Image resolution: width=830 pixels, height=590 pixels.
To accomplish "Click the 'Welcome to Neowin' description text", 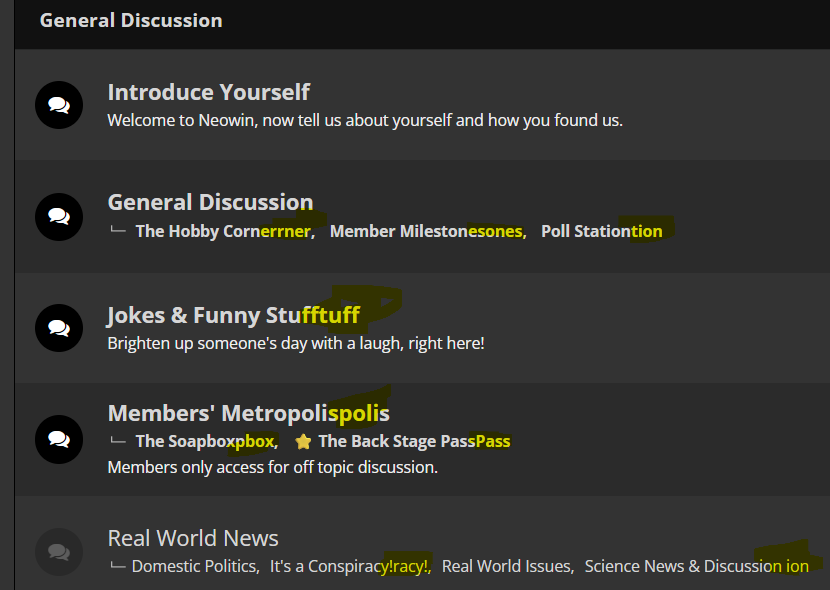I will coord(365,120).
